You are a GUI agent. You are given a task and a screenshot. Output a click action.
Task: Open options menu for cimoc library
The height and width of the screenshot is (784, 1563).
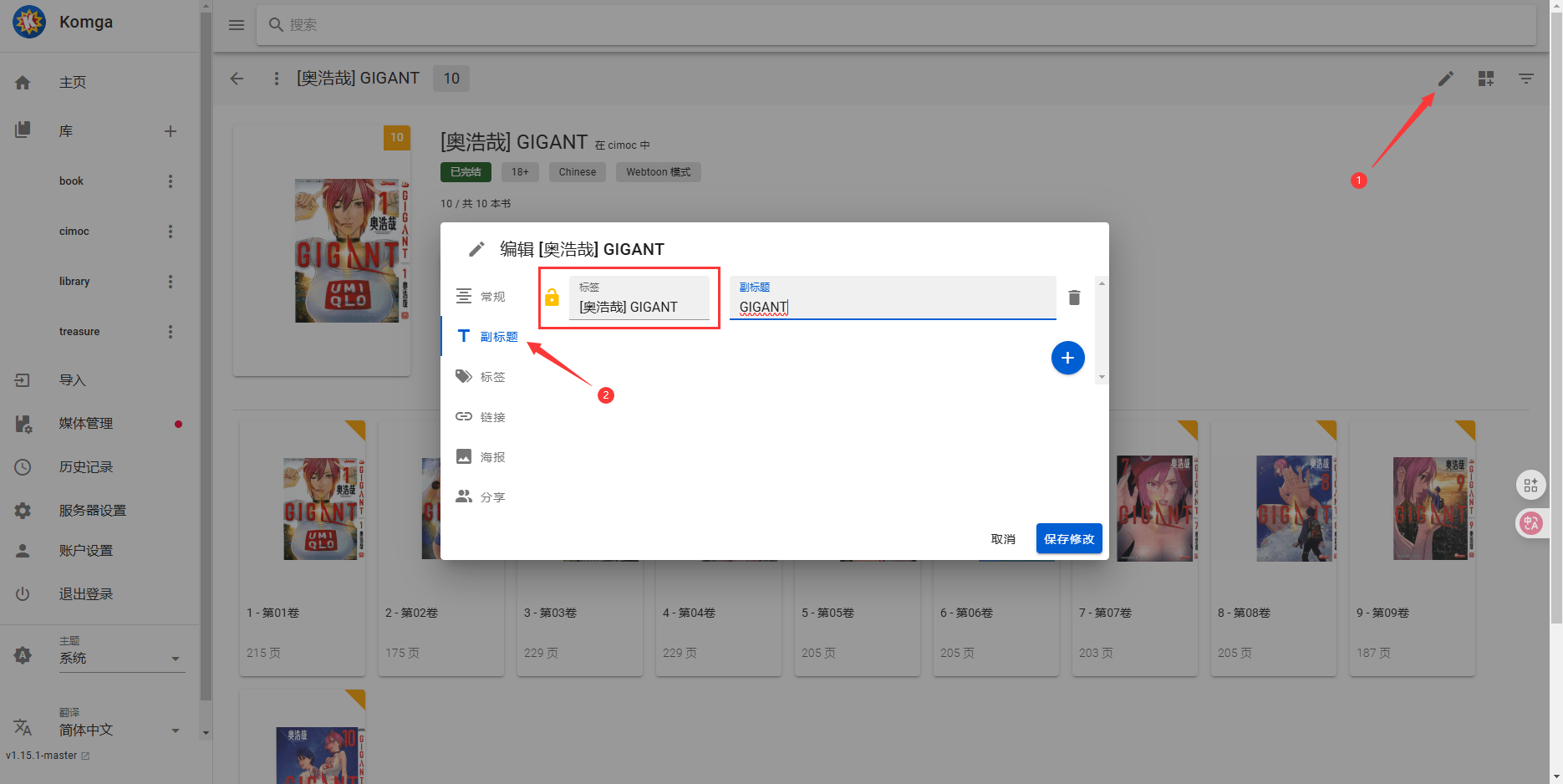point(171,232)
